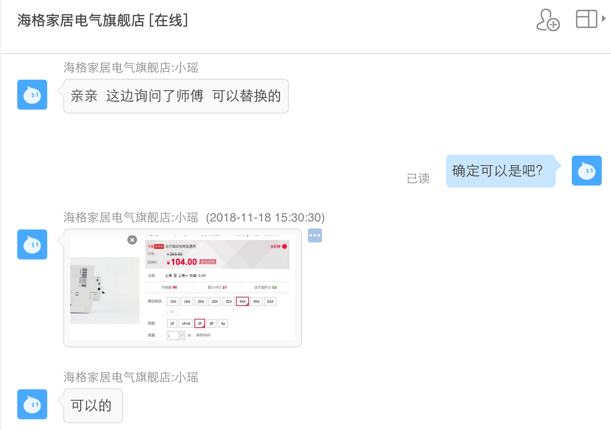Click agent avatar beside image message
Screen dimensions: 611x430
pos(32,245)
